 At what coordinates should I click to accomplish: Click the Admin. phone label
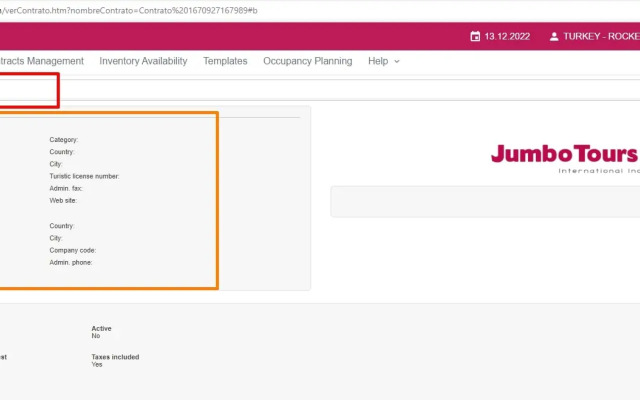coord(71,262)
